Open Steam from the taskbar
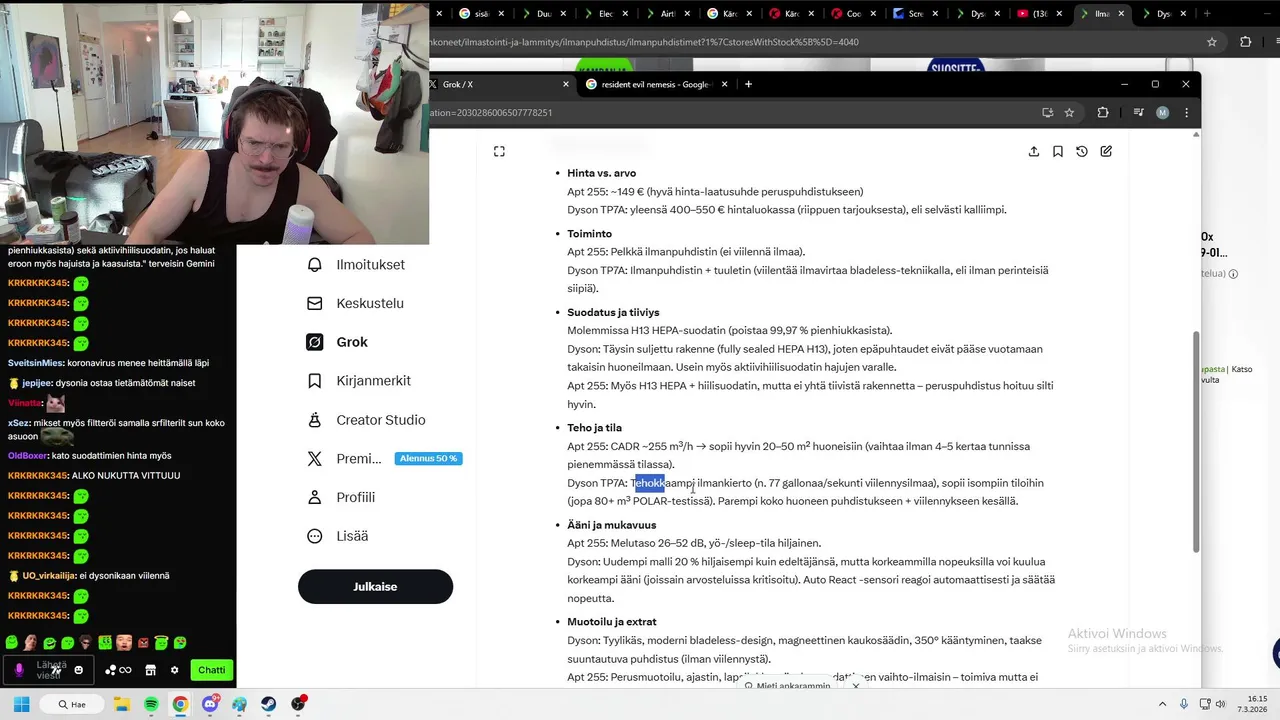The image size is (1280, 720). tap(269, 704)
